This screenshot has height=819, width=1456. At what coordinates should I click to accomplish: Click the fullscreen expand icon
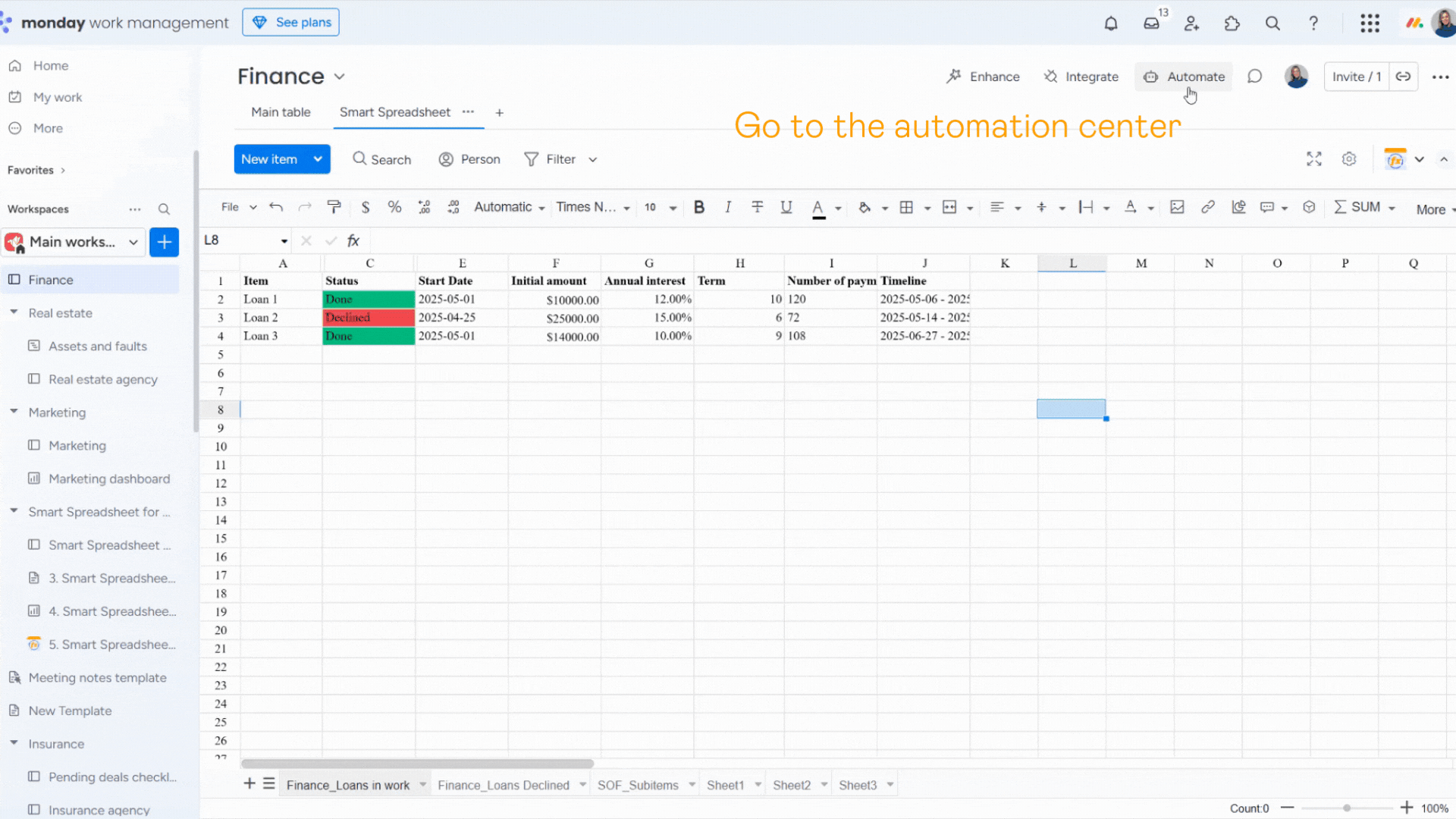click(1313, 159)
